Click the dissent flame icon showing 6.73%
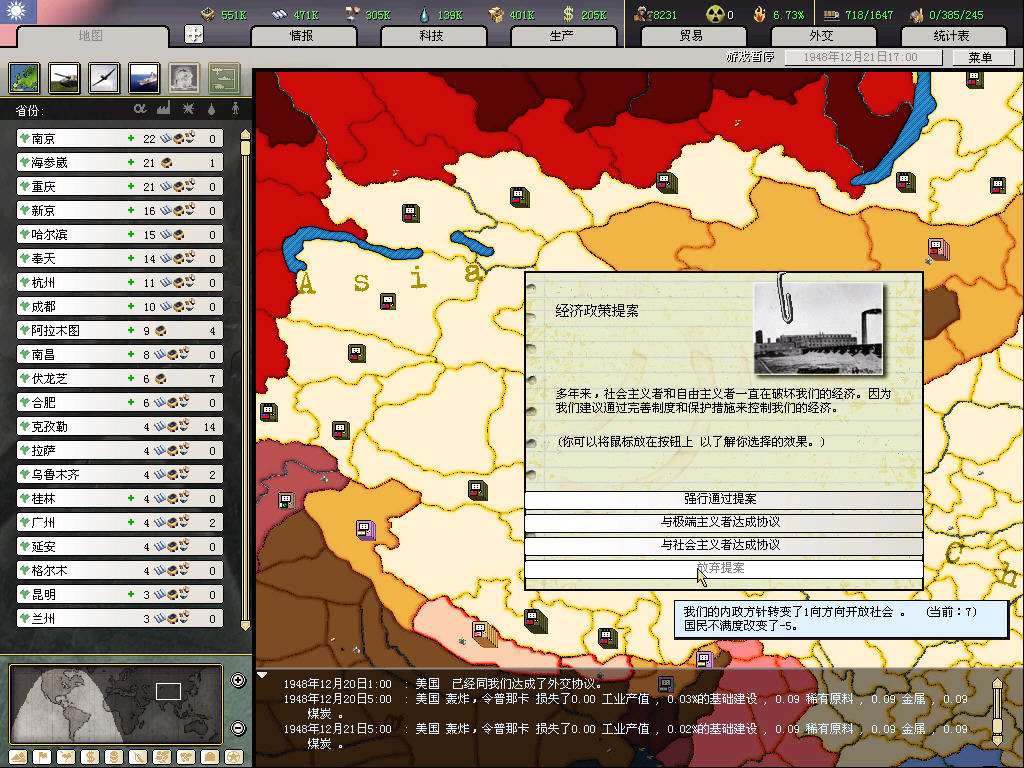The image size is (1024, 768). [x=759, y=14]
